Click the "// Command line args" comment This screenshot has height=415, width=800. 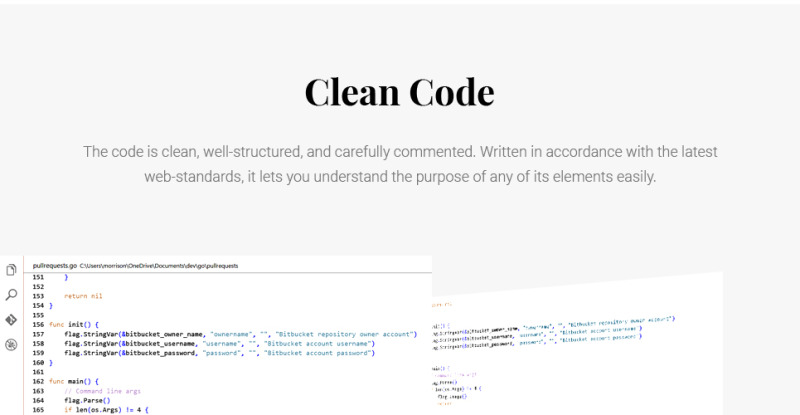tap(102, 391)
